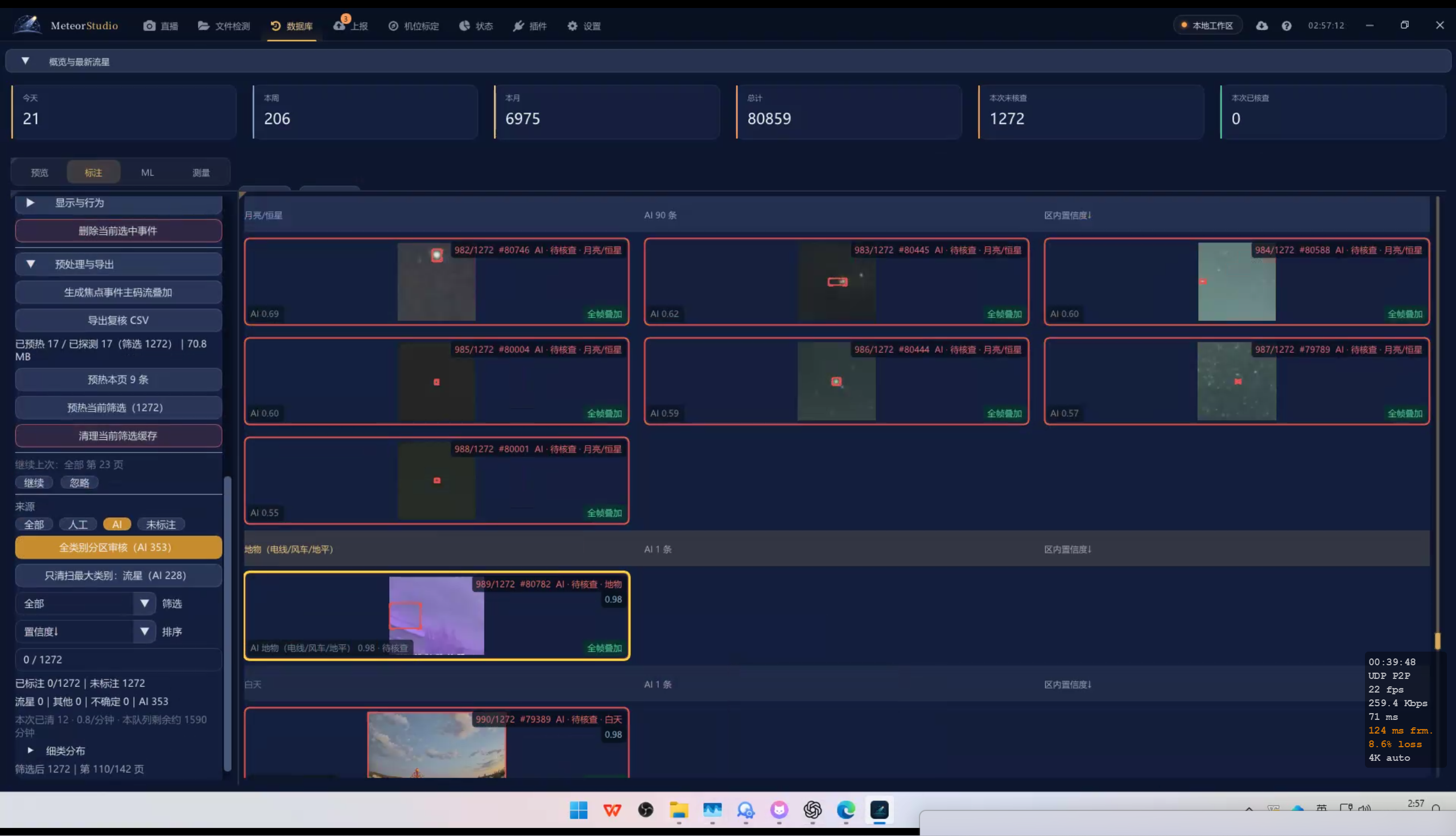This screenshot has width=1456, height=836.
Task: Open File Explorer in the taskbar
Action: [679, 810]
